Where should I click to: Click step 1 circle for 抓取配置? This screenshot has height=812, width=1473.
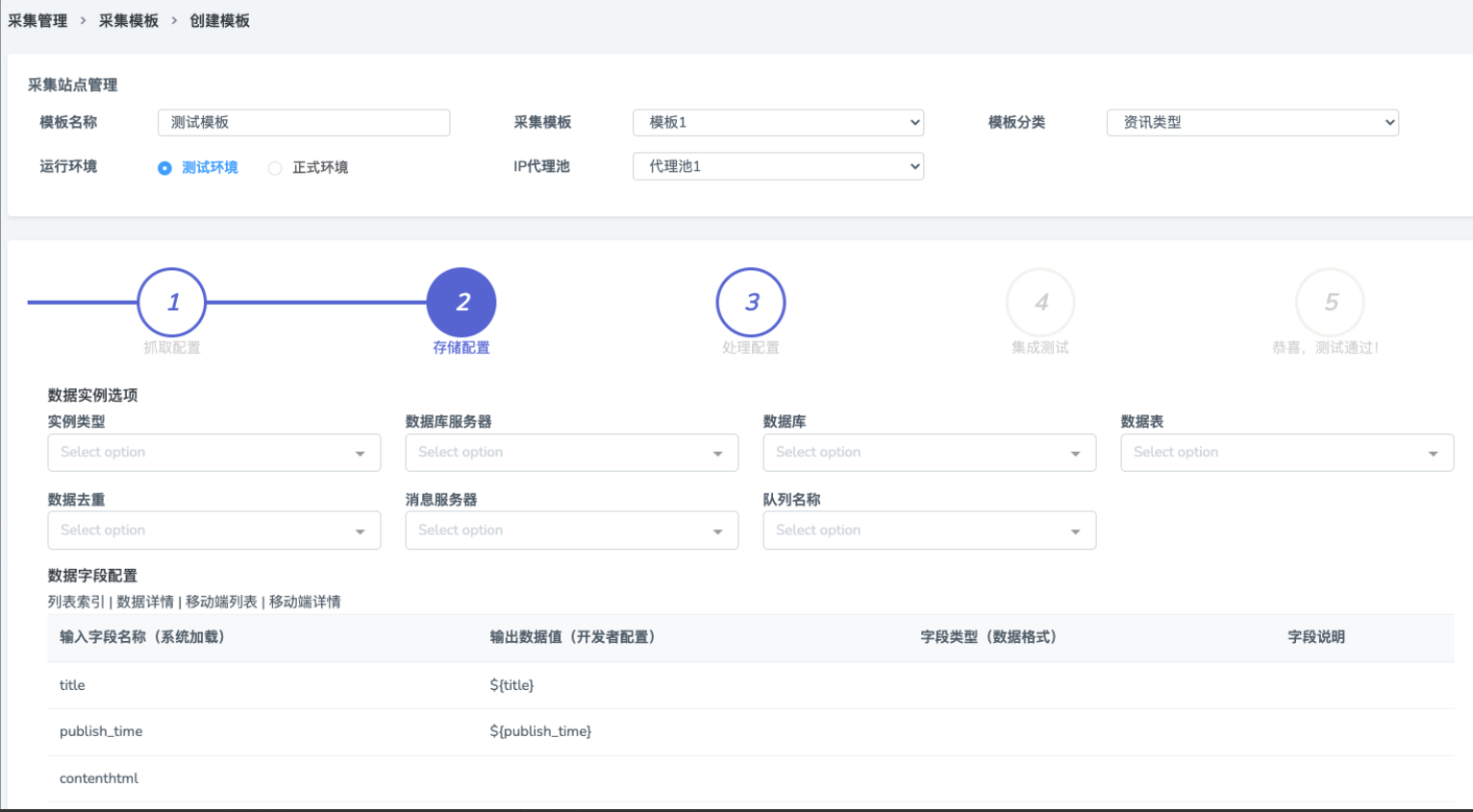(x=172, y=303)
